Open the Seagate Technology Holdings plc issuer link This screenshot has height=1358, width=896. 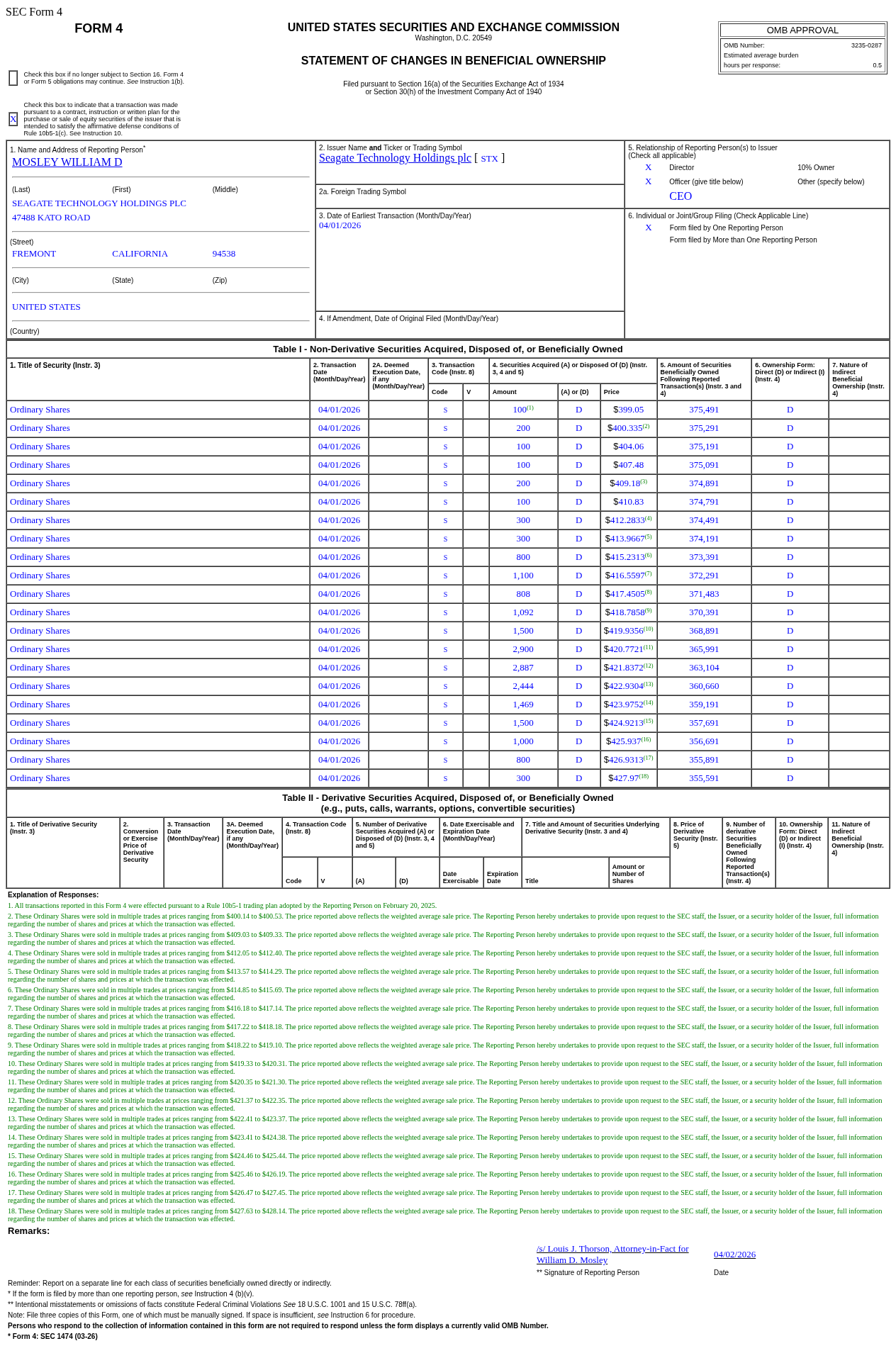(x=395, y=158)
